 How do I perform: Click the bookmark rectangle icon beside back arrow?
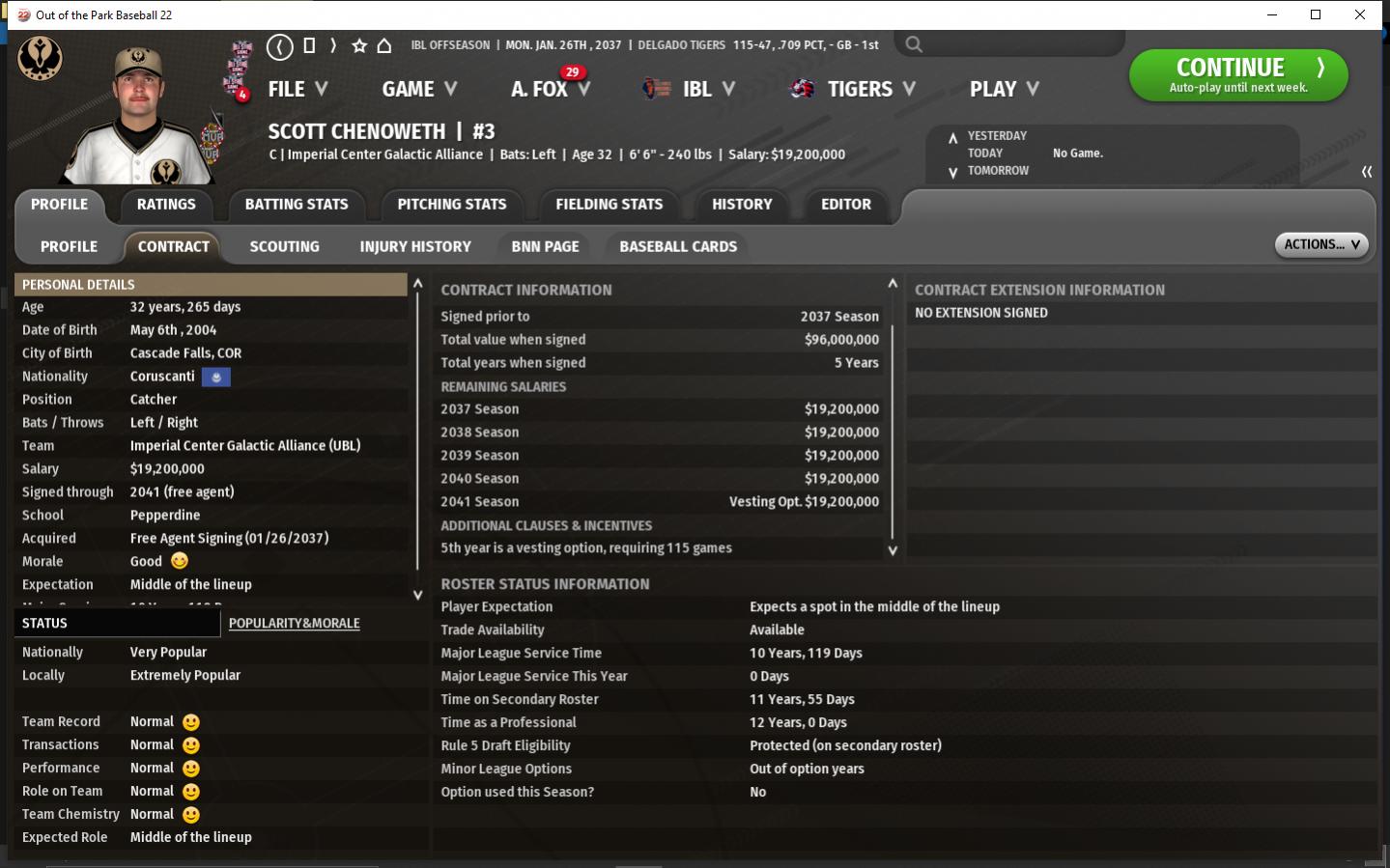coord(309,45)
